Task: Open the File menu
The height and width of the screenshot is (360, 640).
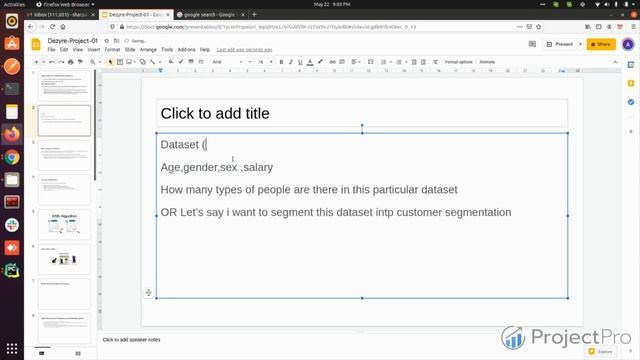Action: 51,50
